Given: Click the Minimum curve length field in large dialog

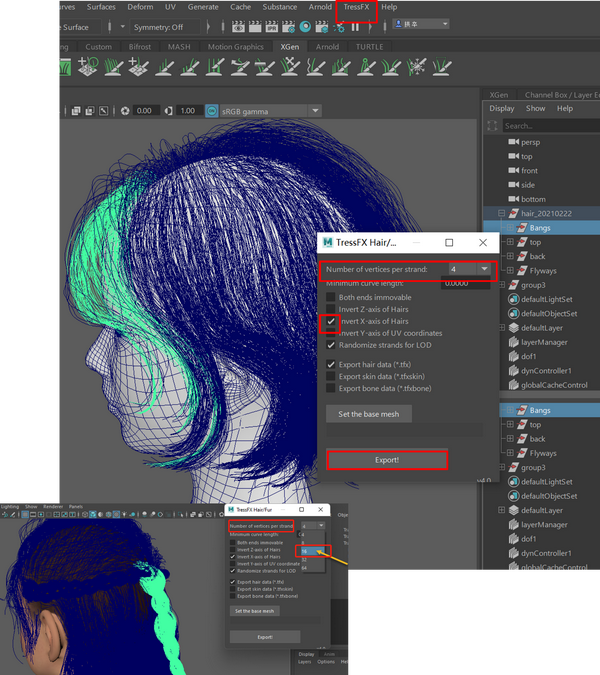Looking at the screenshot, I should tap(465, 283).
